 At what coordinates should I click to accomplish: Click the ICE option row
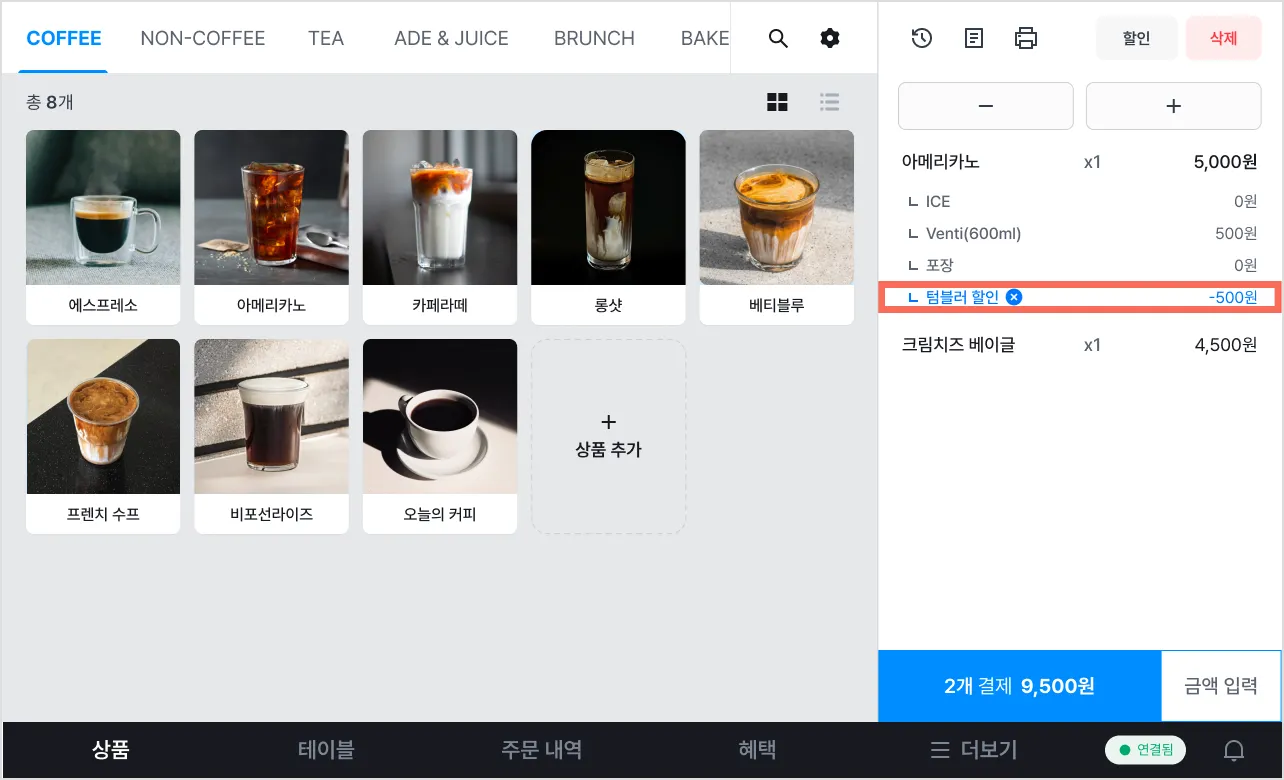[x=1080, y=201]
